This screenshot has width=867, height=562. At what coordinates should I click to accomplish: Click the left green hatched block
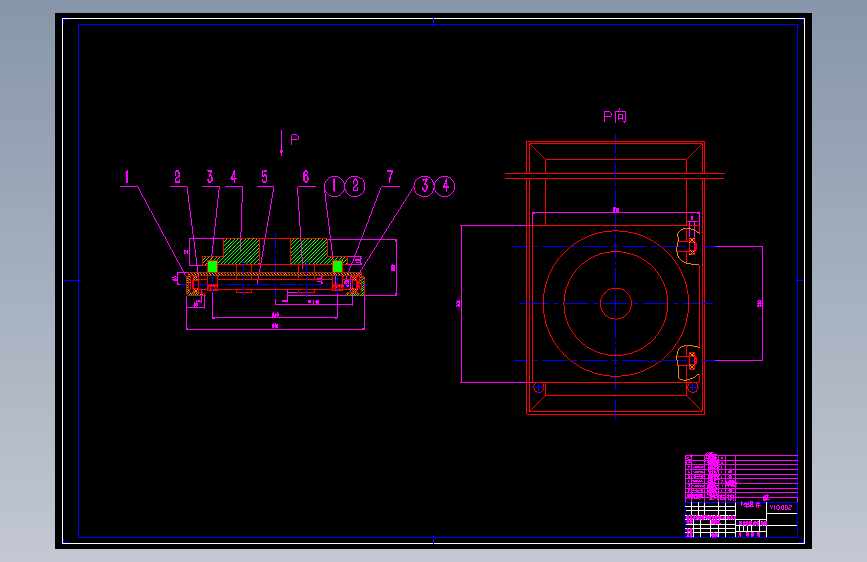pyautogui.click(x=242, y=251)
